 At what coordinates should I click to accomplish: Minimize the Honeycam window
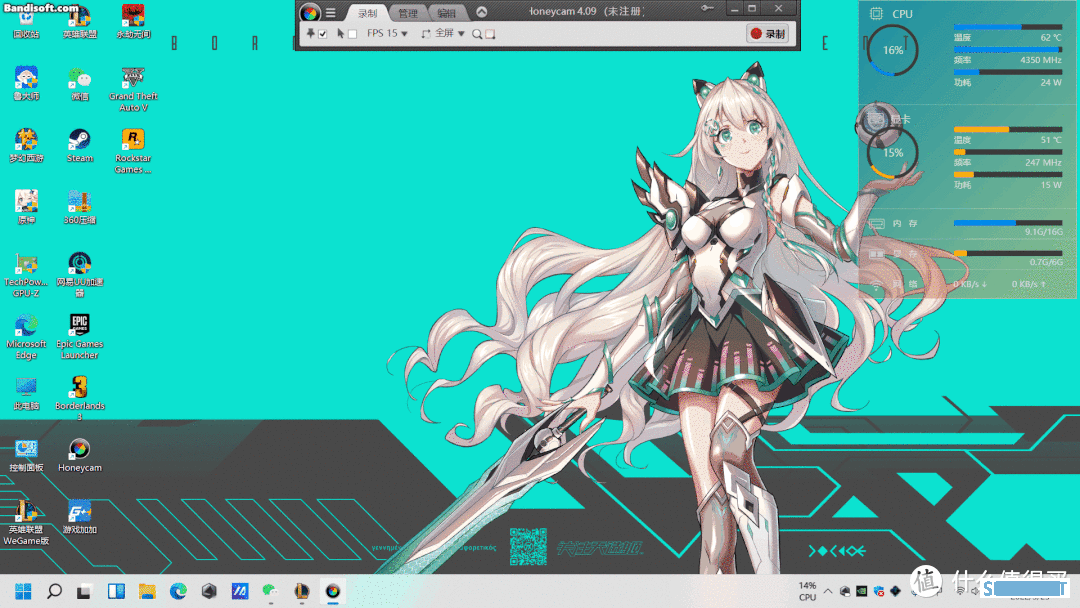pos(734,9)
